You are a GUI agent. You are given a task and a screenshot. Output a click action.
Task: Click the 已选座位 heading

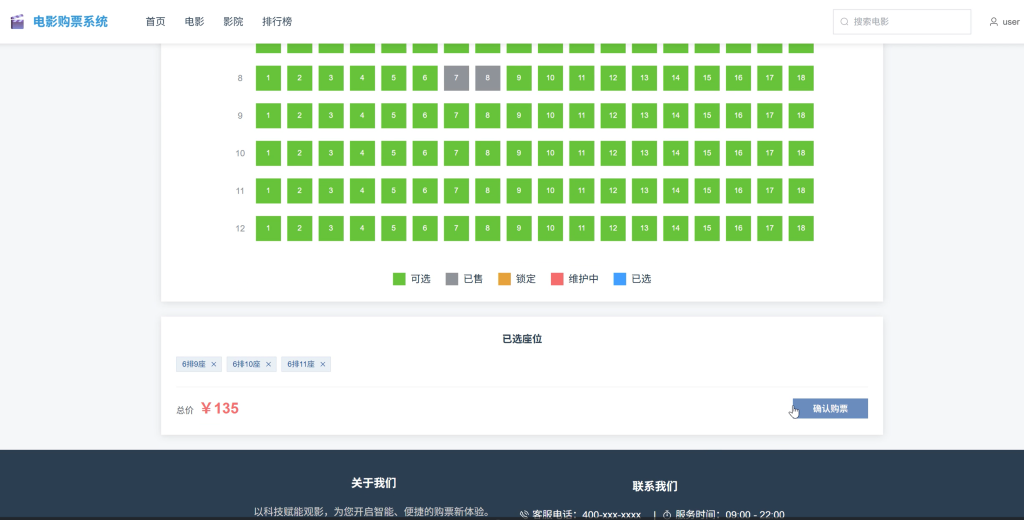(x=522, y=339)
